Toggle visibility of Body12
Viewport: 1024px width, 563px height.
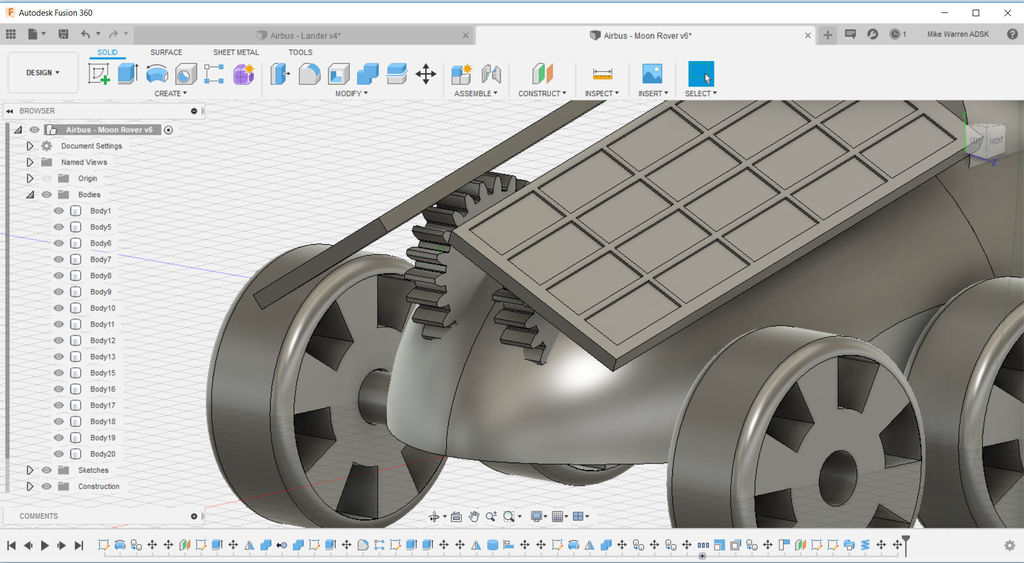[x=59, y=341]
